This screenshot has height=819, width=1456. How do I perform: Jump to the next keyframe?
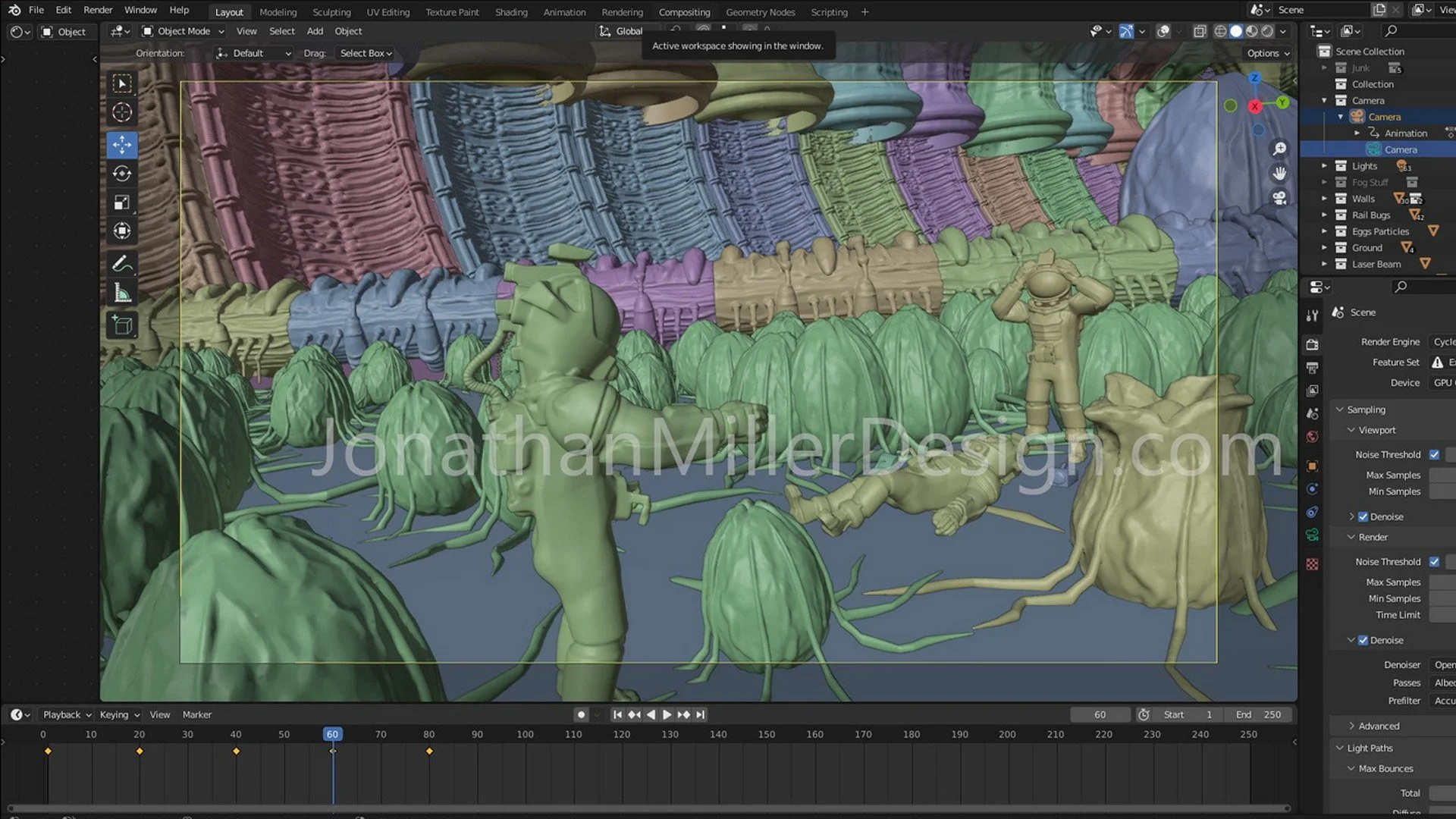coord(683,715)
